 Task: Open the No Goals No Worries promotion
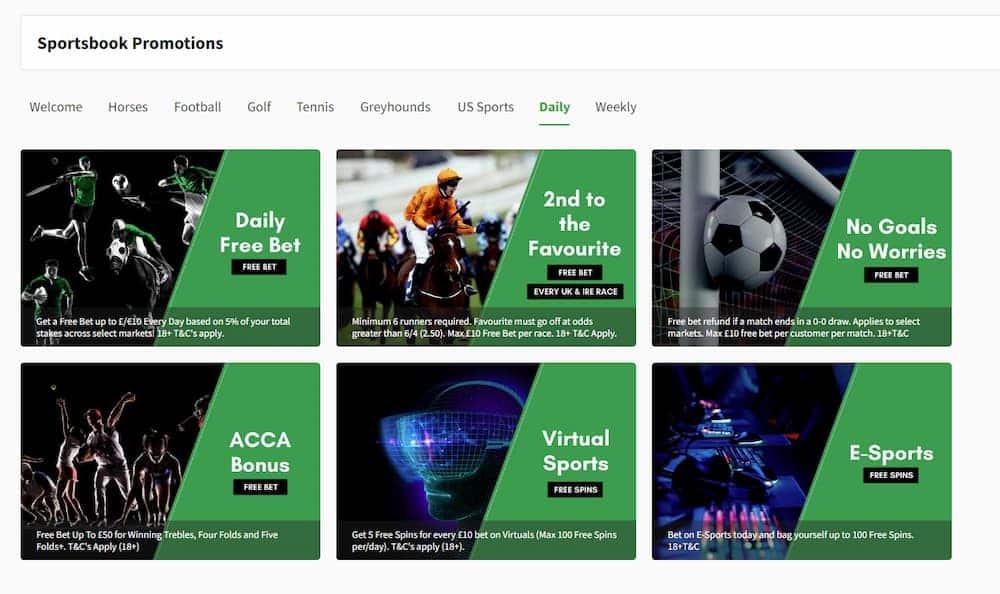click(802, 248)
